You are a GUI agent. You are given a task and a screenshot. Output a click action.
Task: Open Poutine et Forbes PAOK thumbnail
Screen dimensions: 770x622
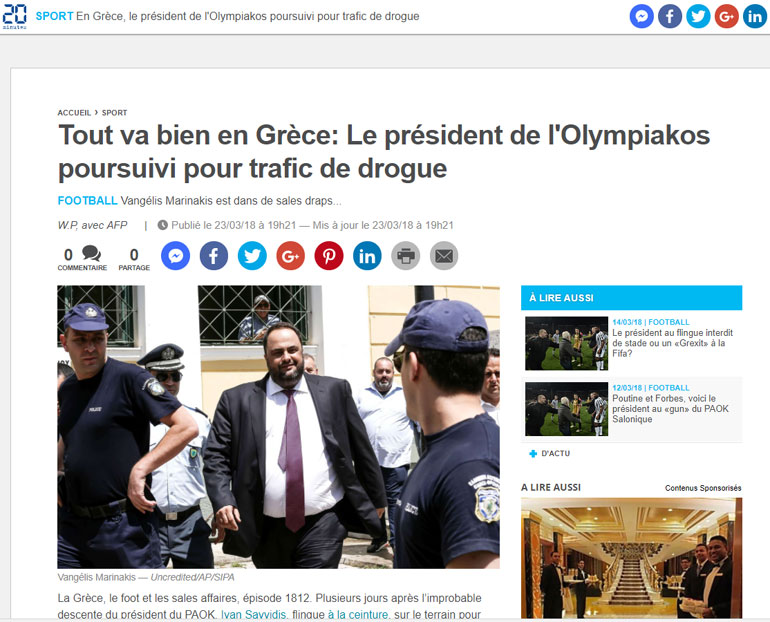click(x=566, y=409)
